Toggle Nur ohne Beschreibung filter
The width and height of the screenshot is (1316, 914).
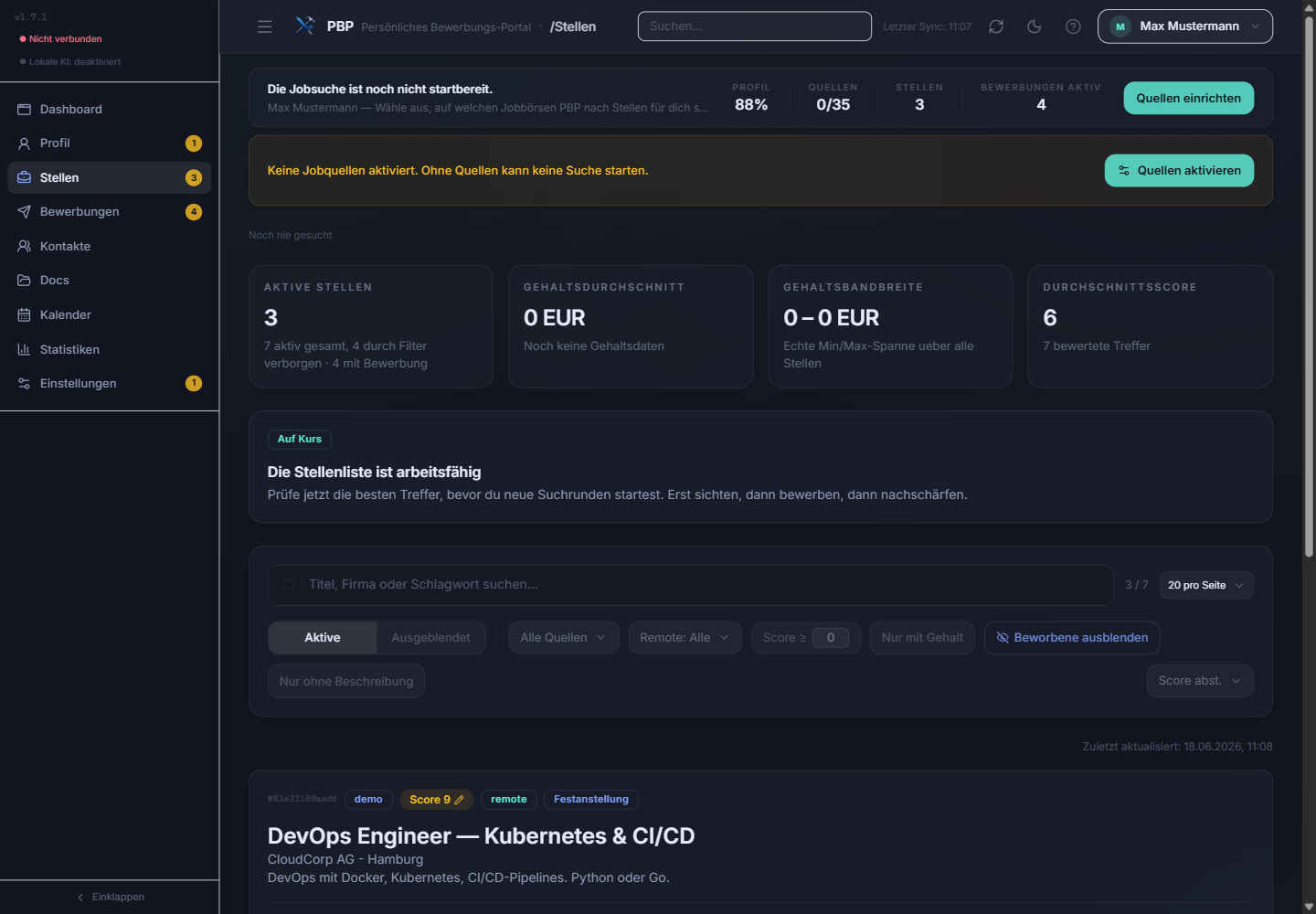[x=346, y=681]
